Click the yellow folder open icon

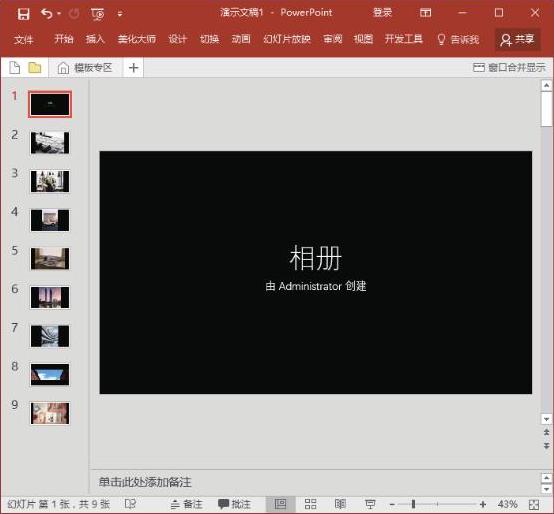(35, 67)
